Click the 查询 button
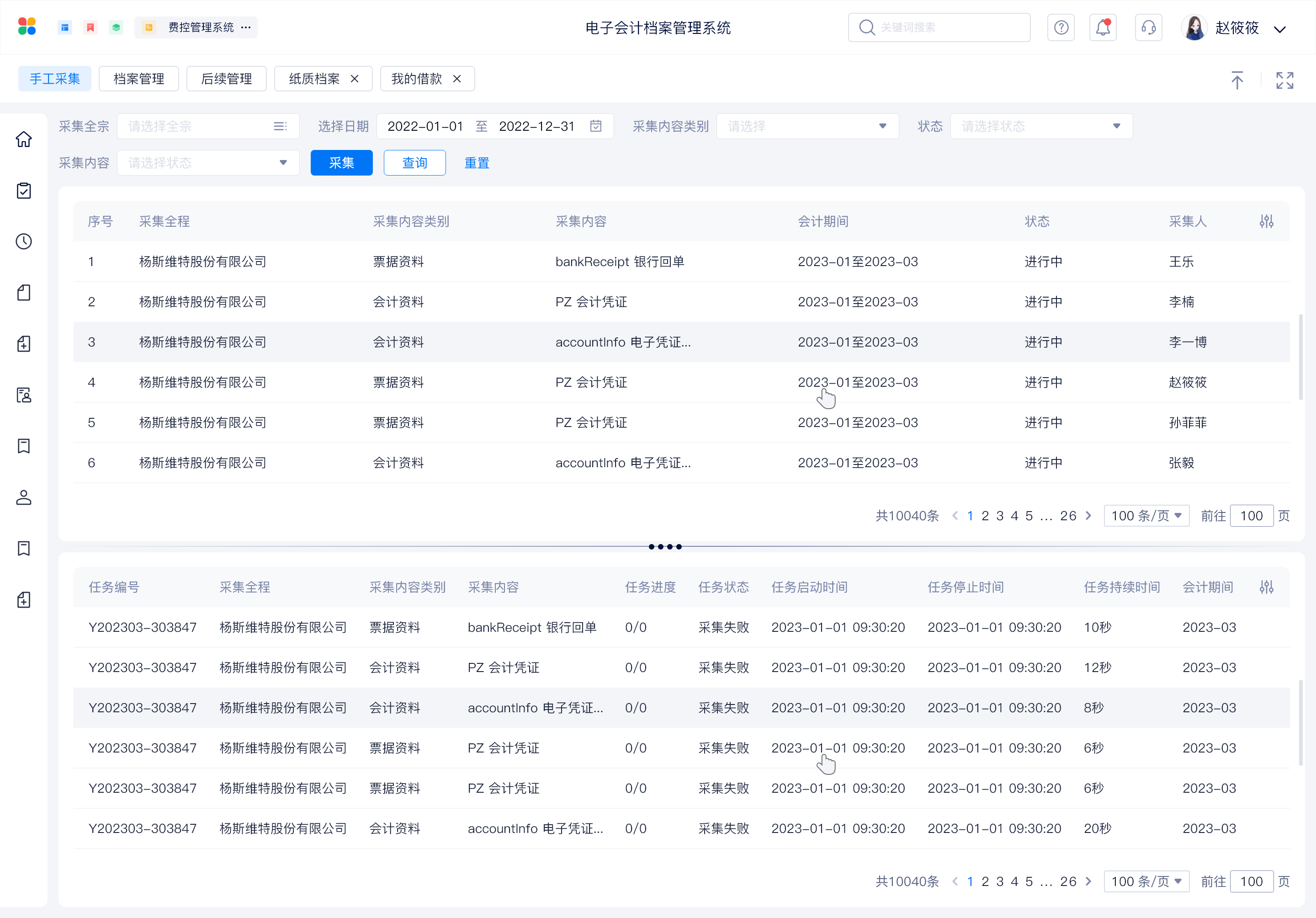The image size is (1316, 918). (414, 163)
